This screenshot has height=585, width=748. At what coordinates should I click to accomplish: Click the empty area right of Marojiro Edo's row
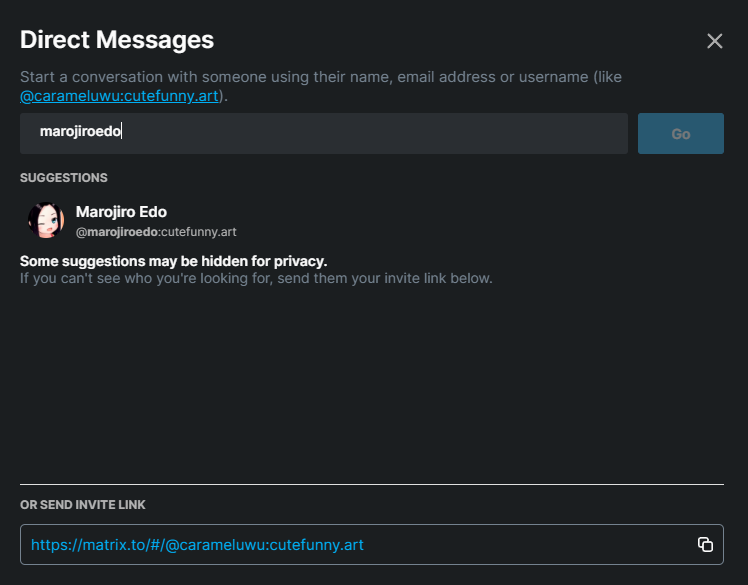click(x=477, y=220)
